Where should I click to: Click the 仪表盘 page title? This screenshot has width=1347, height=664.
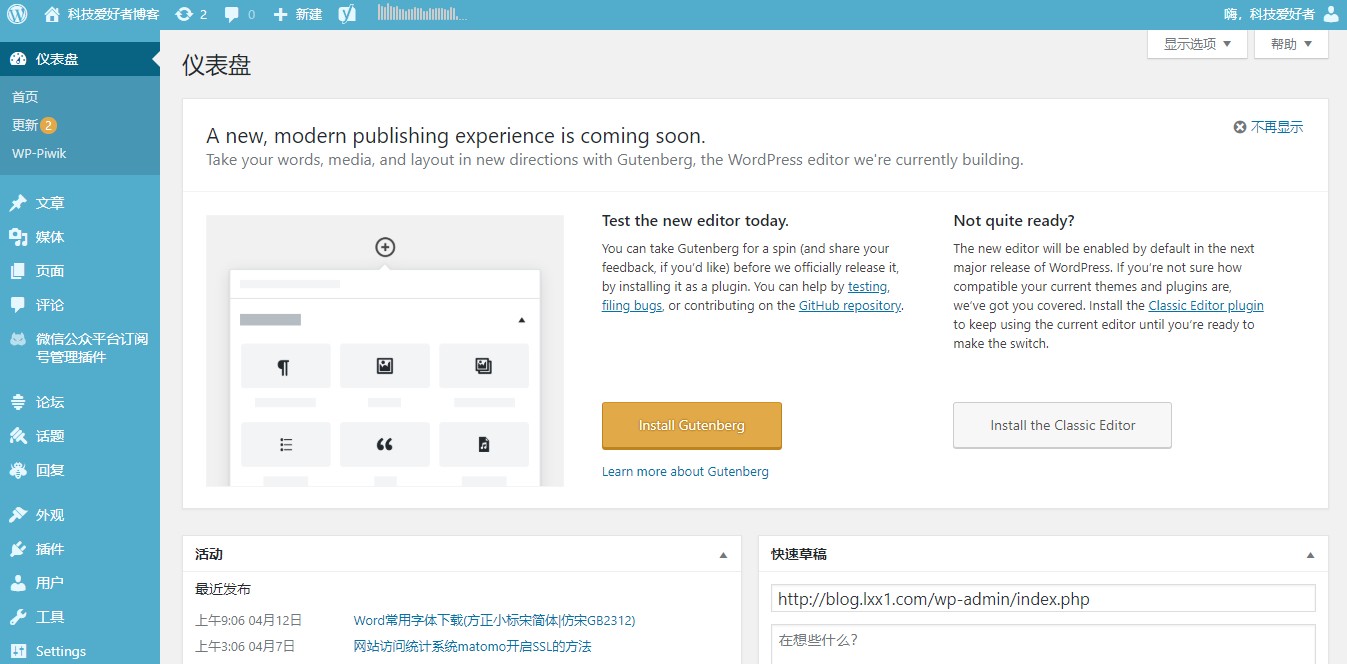click(x=216, y=65)
